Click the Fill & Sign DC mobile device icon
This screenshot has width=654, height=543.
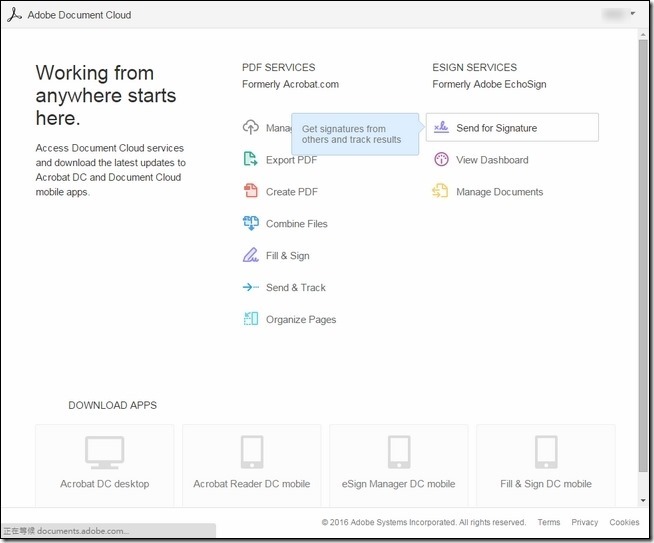tap(546, 452)
